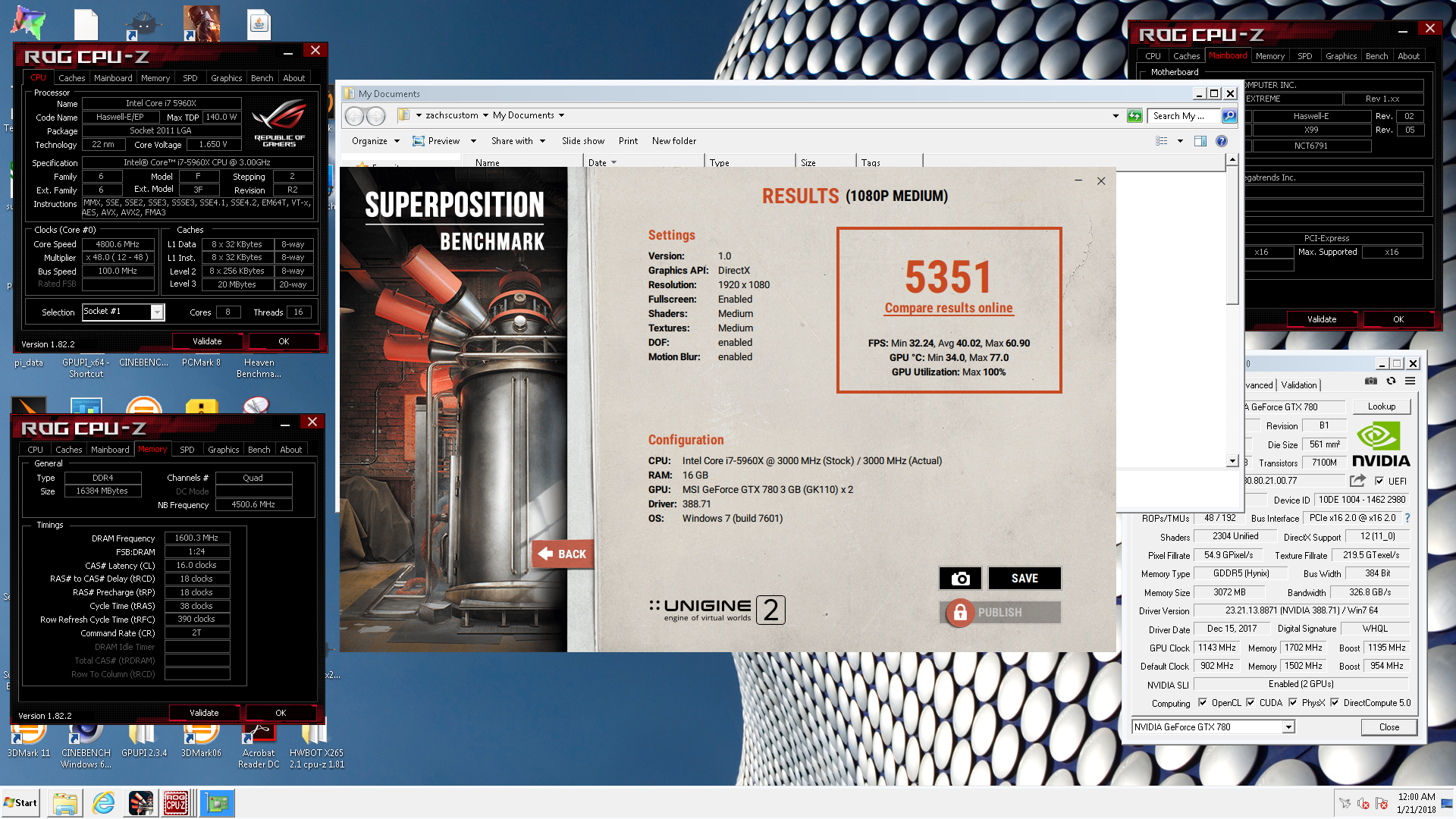This screenshot has height=819, width=1456.
Task: Click the Explorer vertical scrollbar down arrow
Action: (1232, 461)
